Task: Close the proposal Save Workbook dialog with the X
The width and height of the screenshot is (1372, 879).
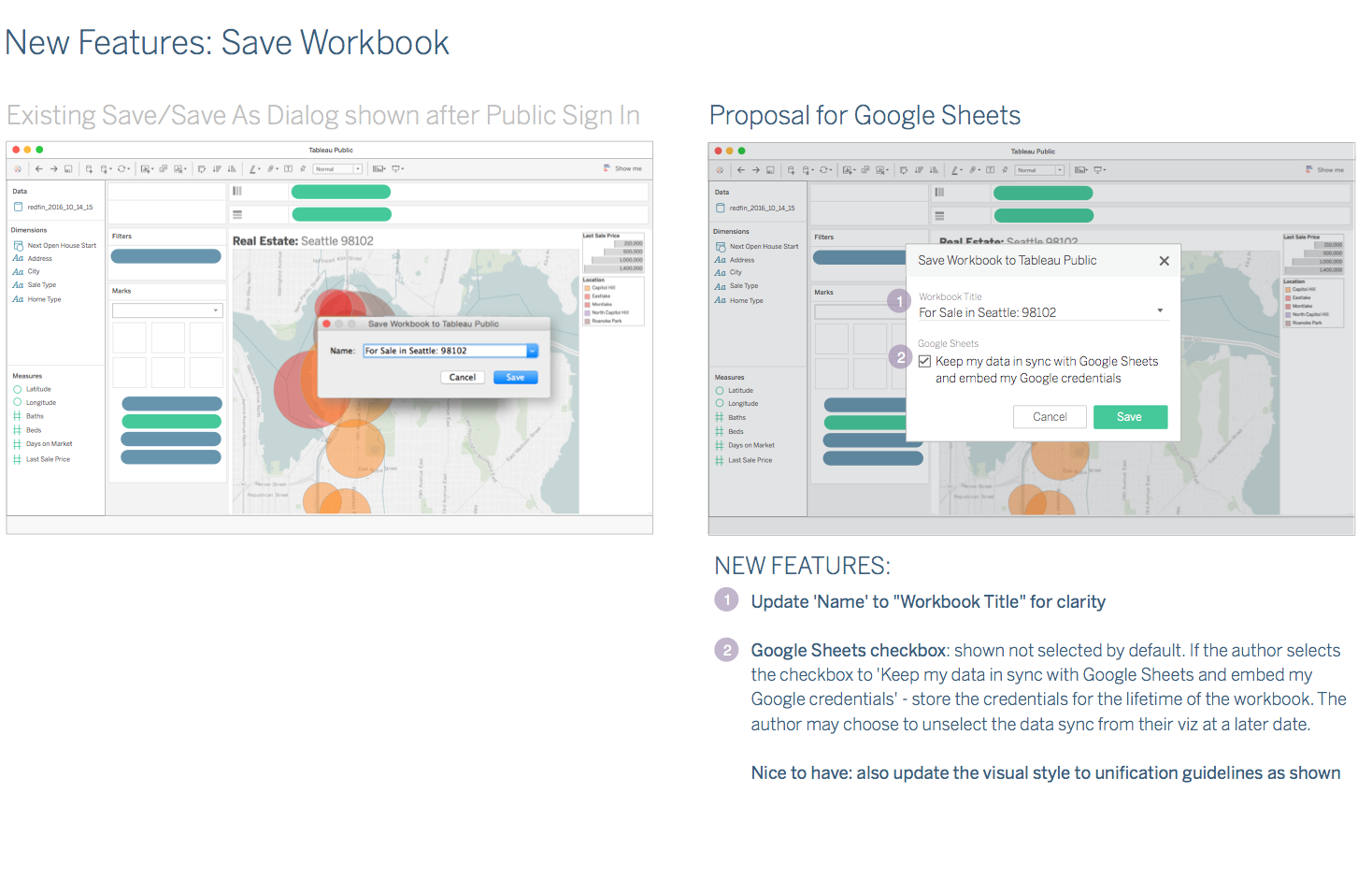Action: point(1164,261)
